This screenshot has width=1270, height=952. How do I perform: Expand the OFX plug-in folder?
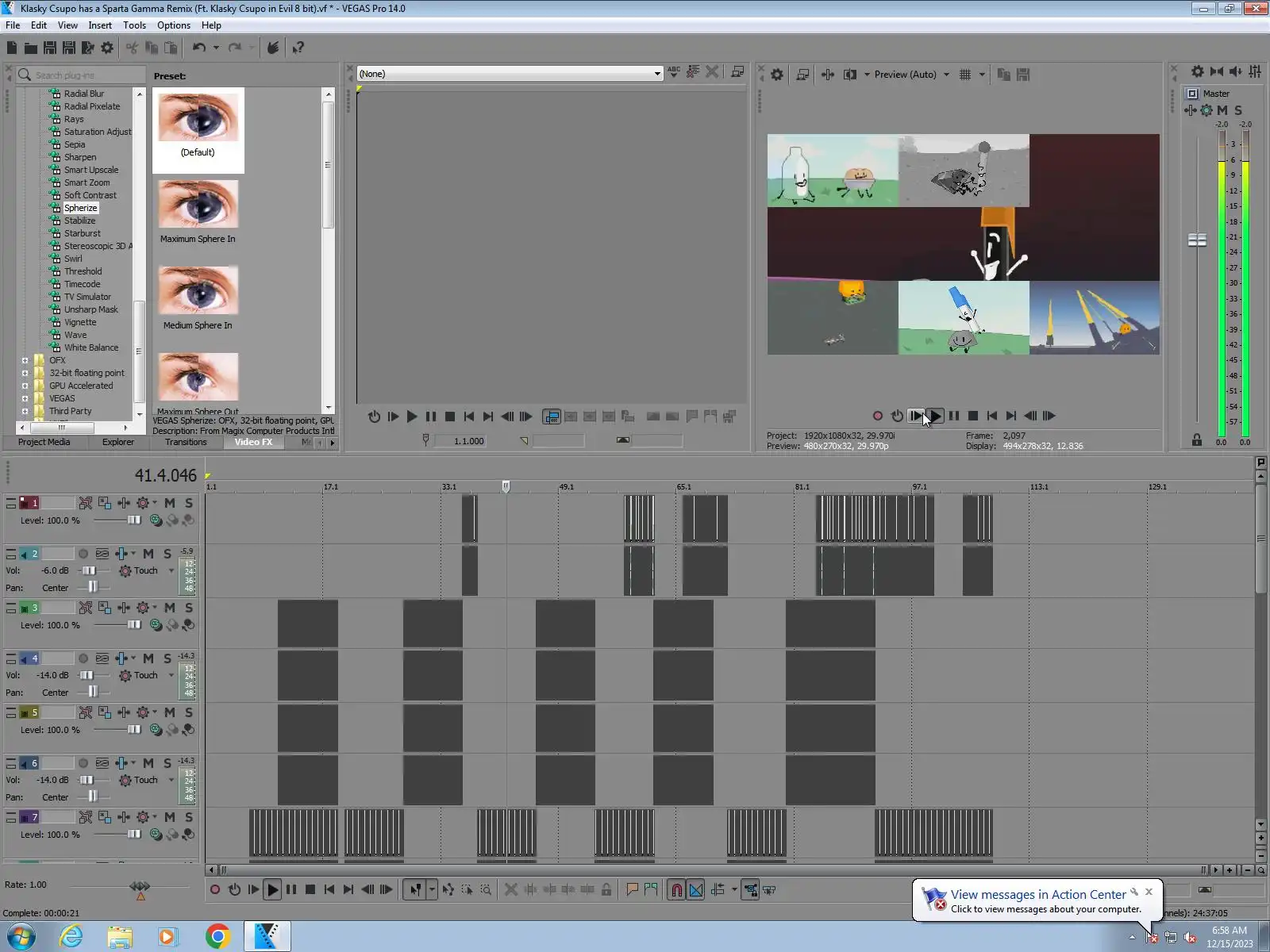[25, 360]
